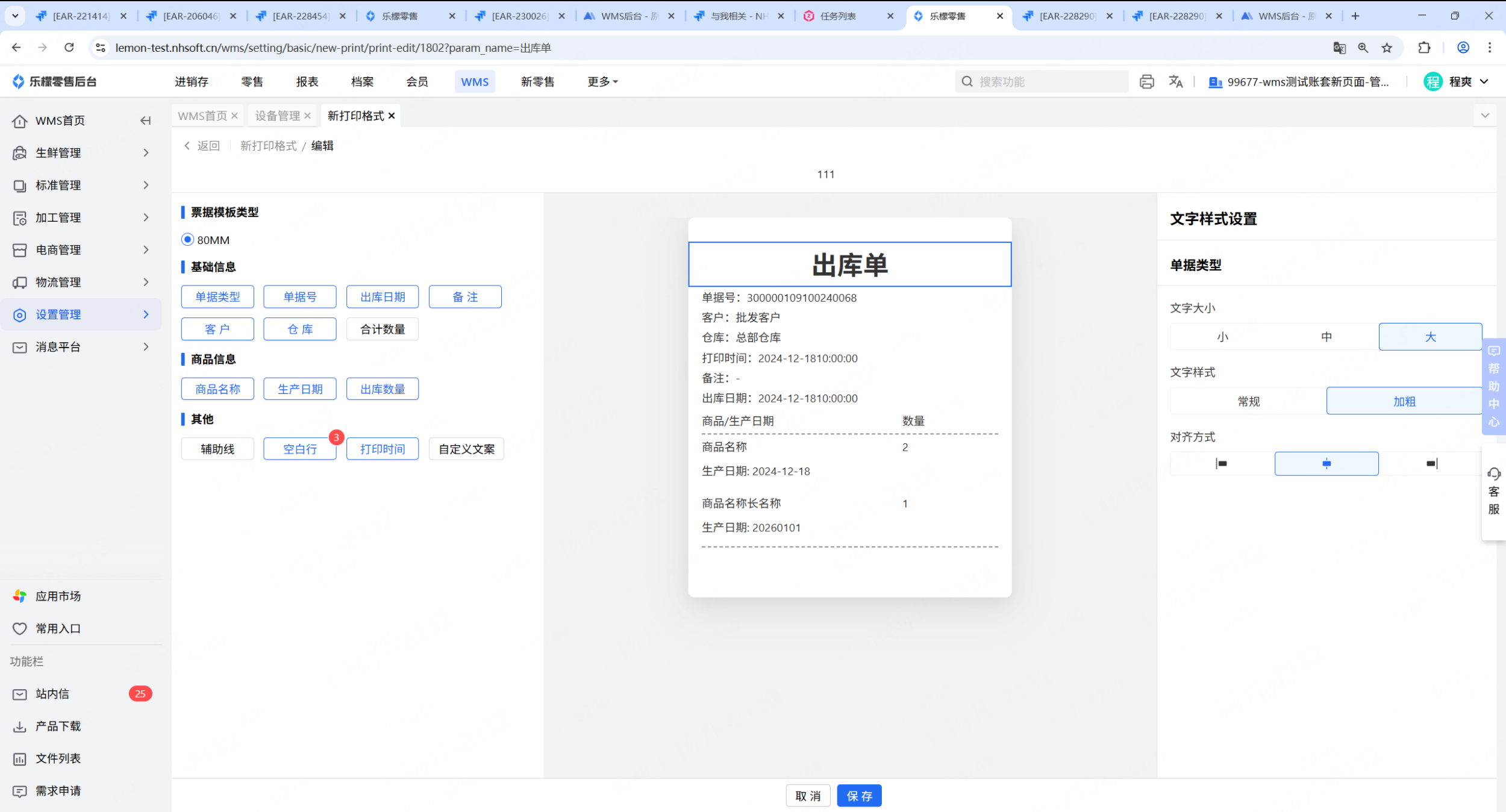The image size is (1506, 812).
Task: Toggle the 合计数量 field button
Action: click(x=383, y=329)
